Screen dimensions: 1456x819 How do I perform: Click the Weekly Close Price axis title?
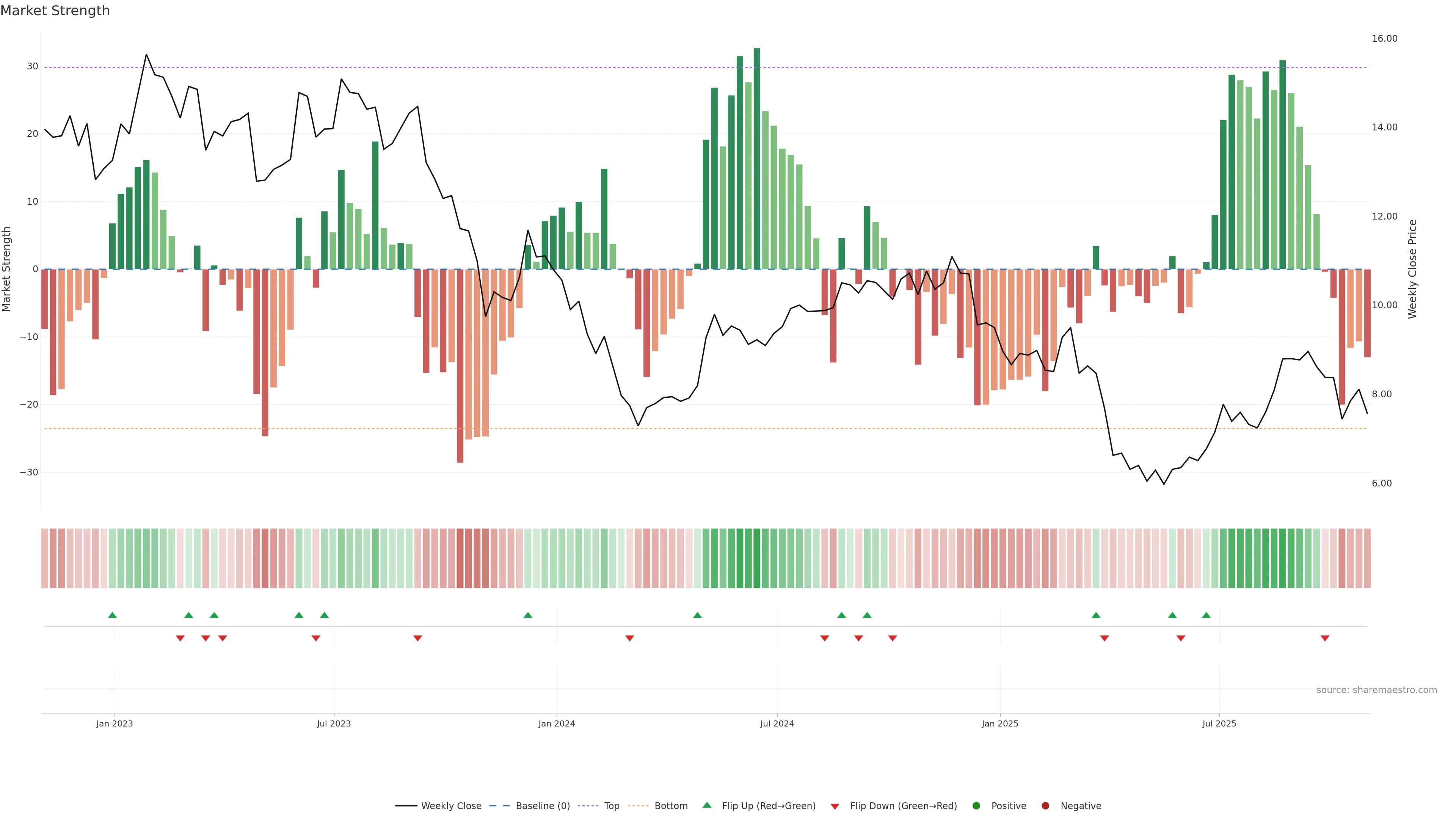point(1412,269)
